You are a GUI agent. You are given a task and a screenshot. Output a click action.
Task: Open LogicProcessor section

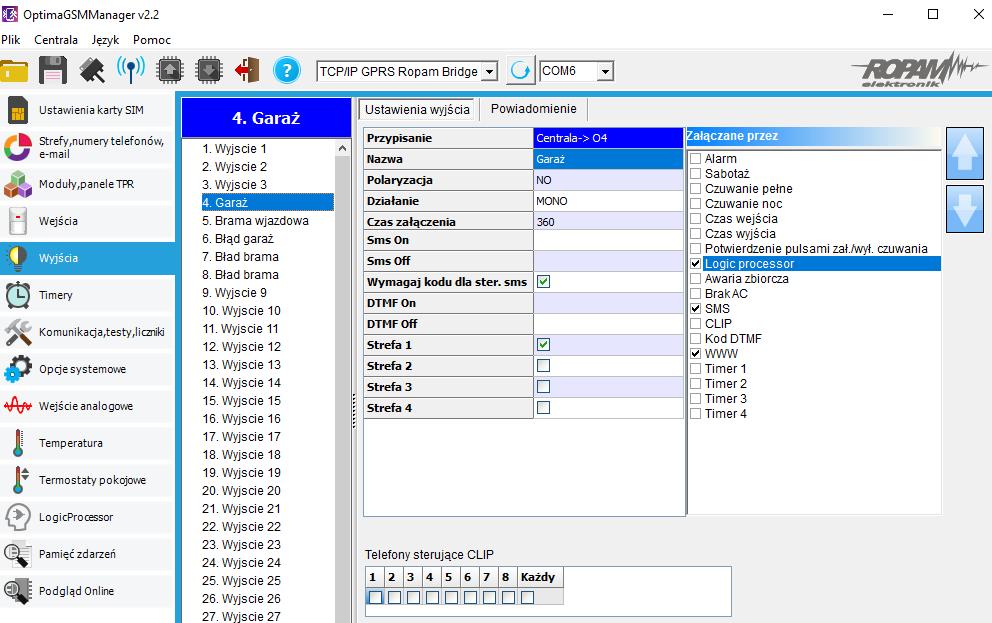[x=87, y=517]
